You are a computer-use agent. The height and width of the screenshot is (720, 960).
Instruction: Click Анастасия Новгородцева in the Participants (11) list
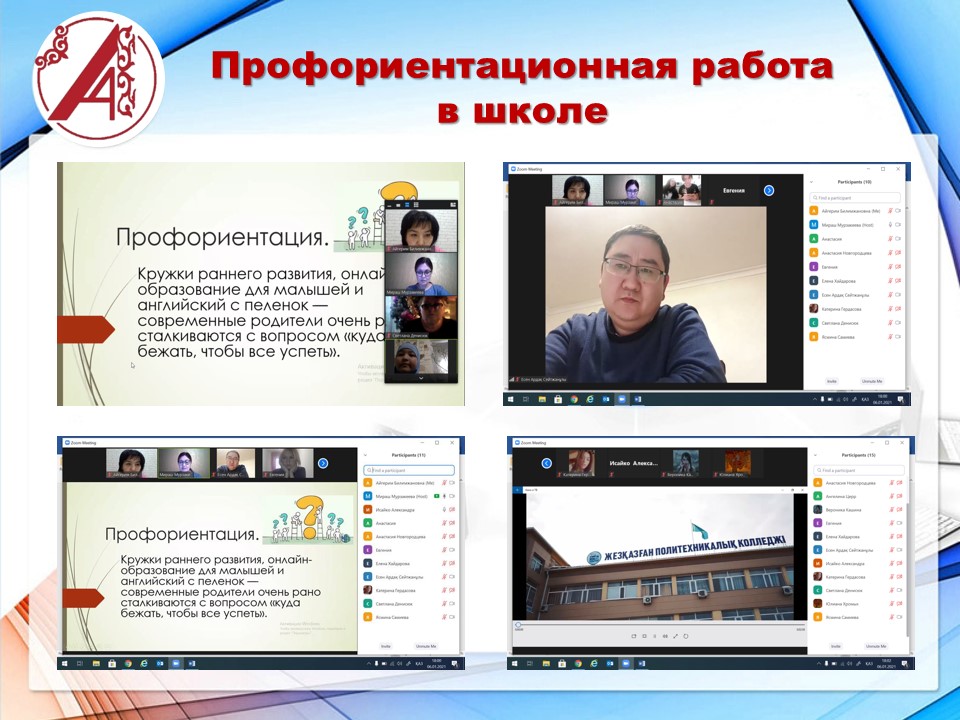point(400,536)
